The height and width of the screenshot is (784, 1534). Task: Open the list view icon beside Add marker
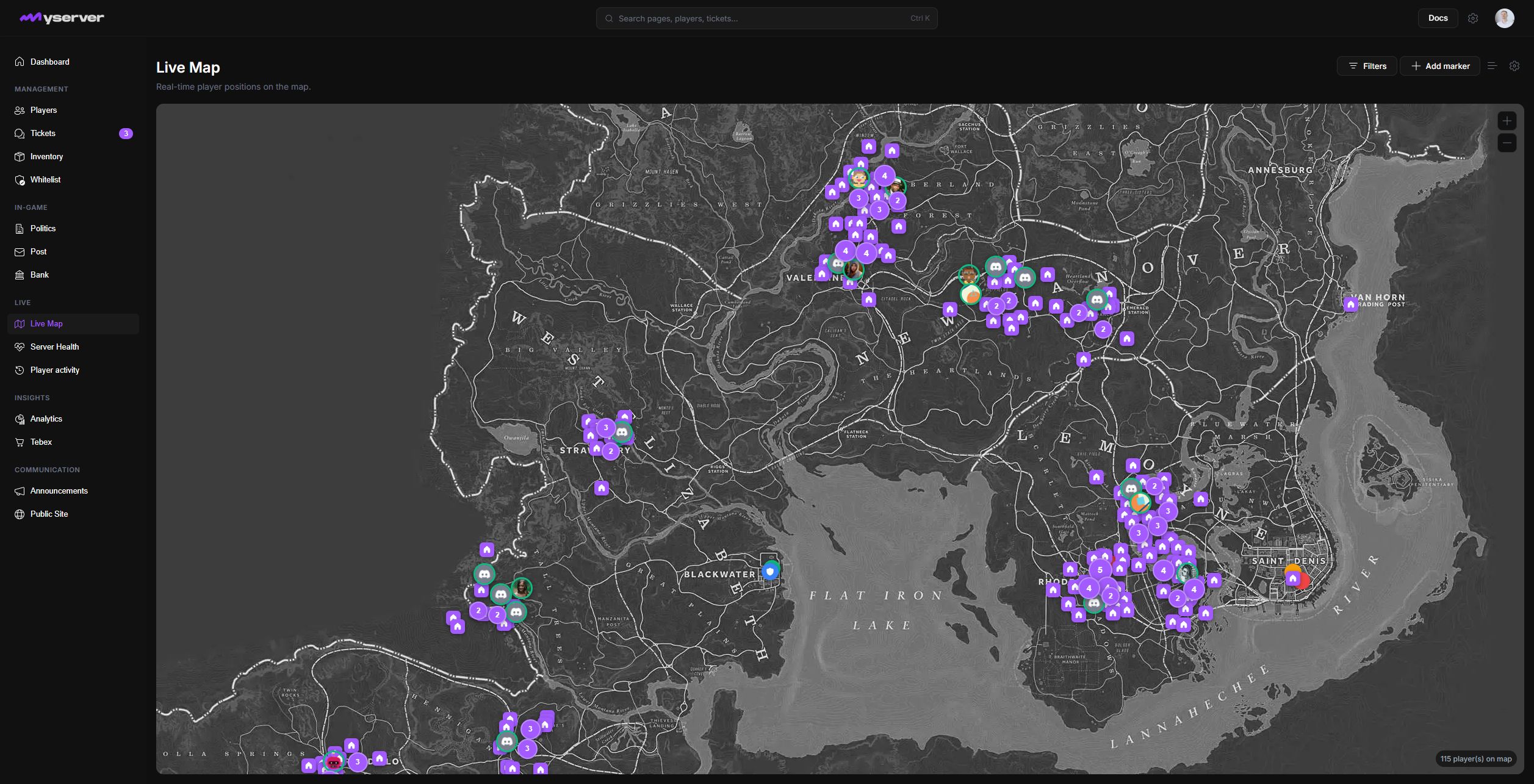[1492, 66]
